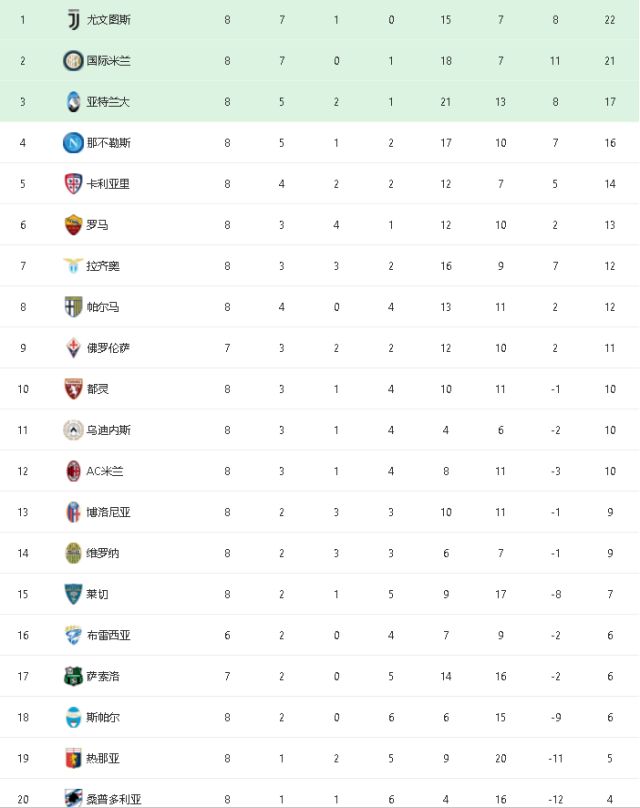Open team link 博洛尼亚
The width and height of the screenshot is (640, 808).
coord(108,512)
